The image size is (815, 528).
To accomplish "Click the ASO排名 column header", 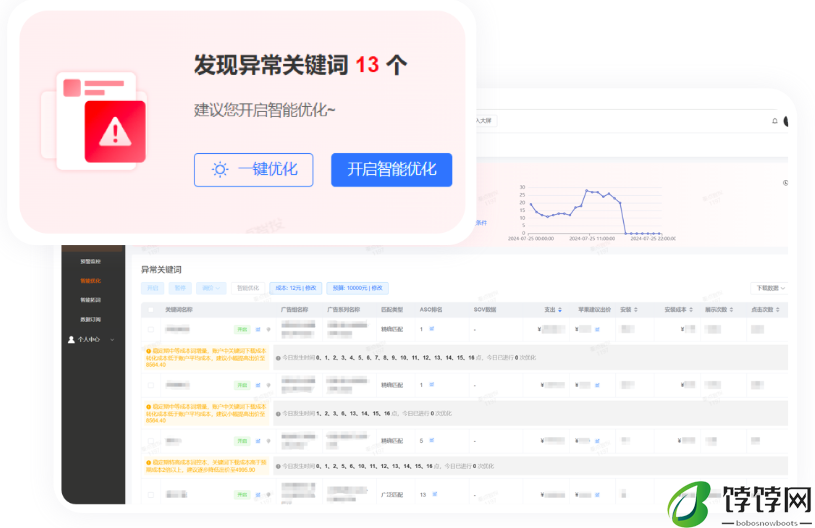I will point(431,310).
